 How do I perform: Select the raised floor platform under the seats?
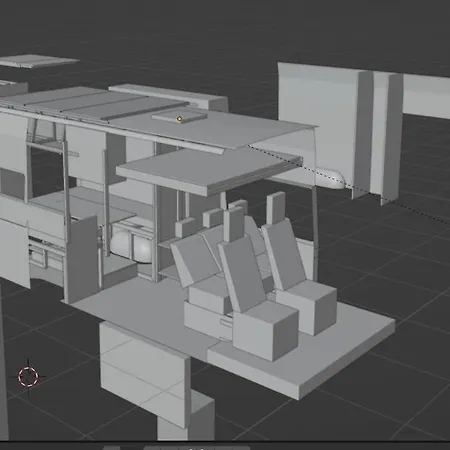300,353
